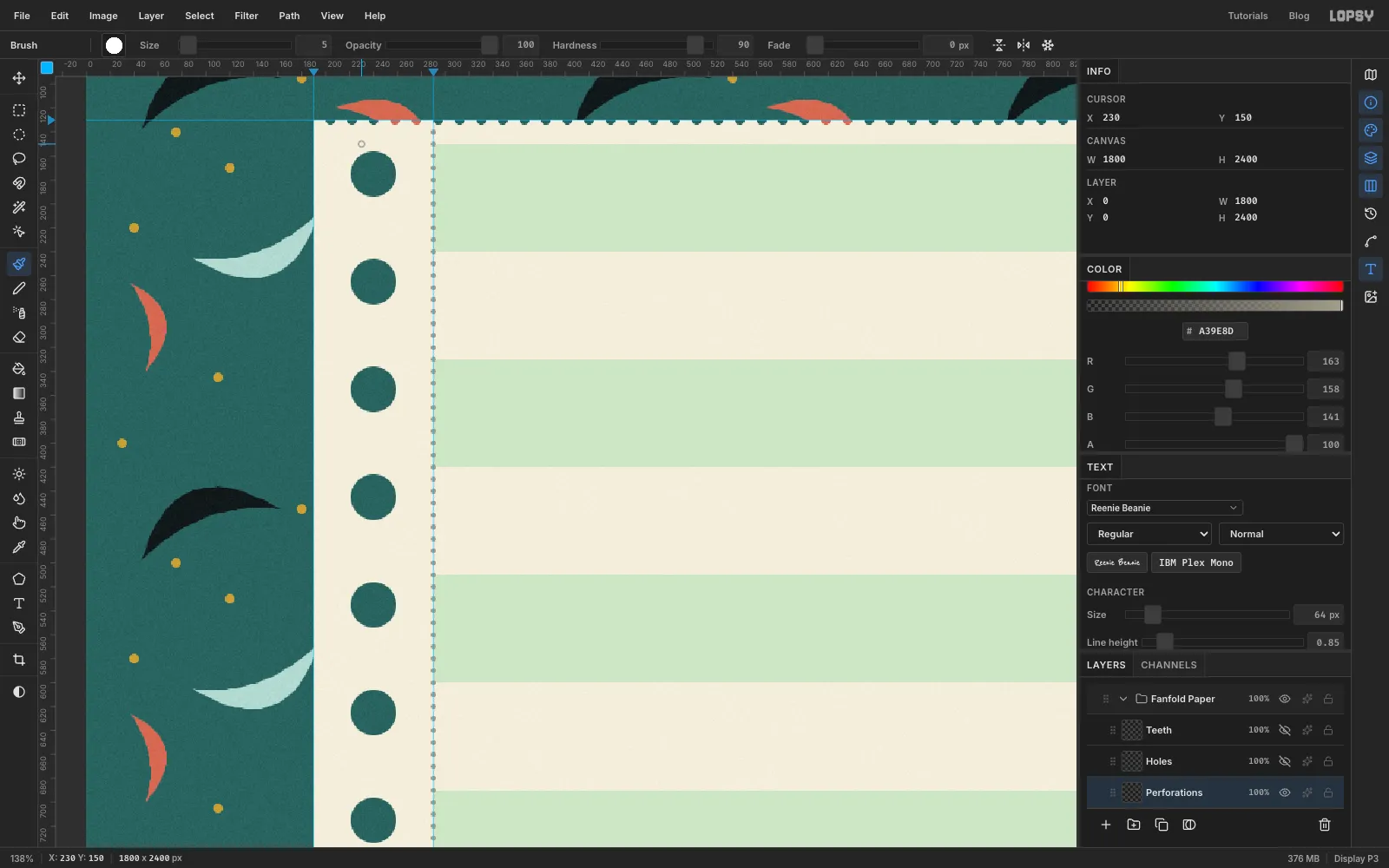Open the Tutorials link

(1247, 16)
